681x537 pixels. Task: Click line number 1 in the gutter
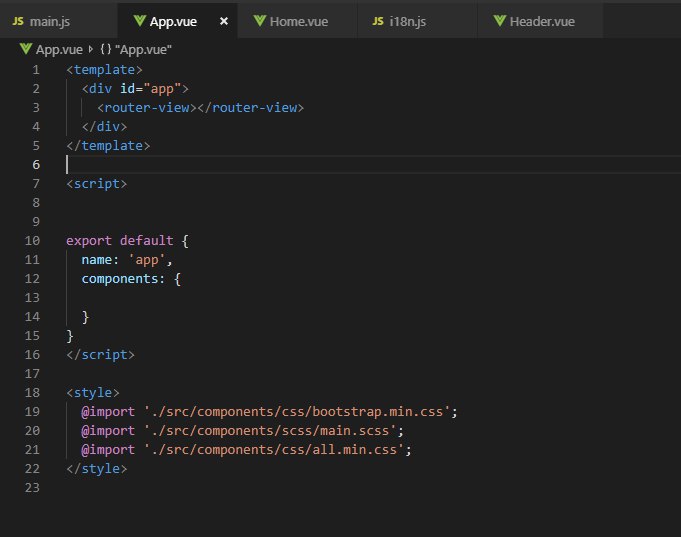pos(36,70)
